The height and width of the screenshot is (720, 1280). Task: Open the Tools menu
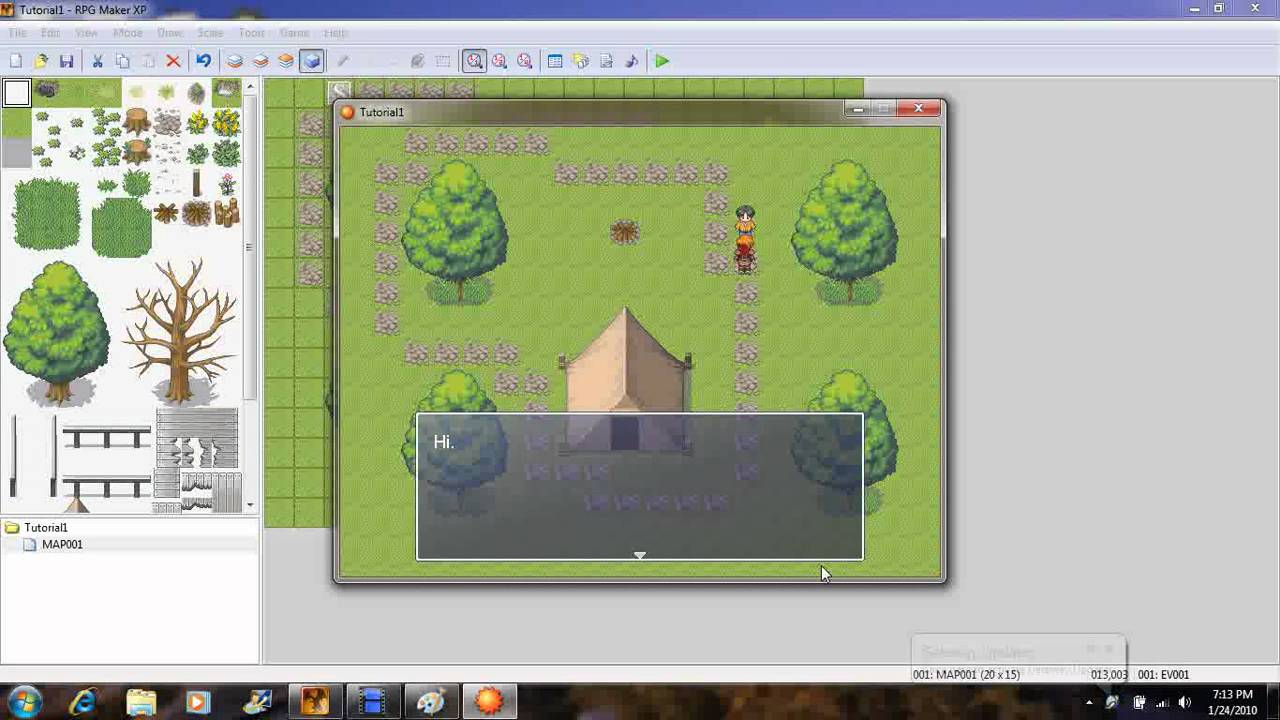pyautogui.click(x=252, y=33)
